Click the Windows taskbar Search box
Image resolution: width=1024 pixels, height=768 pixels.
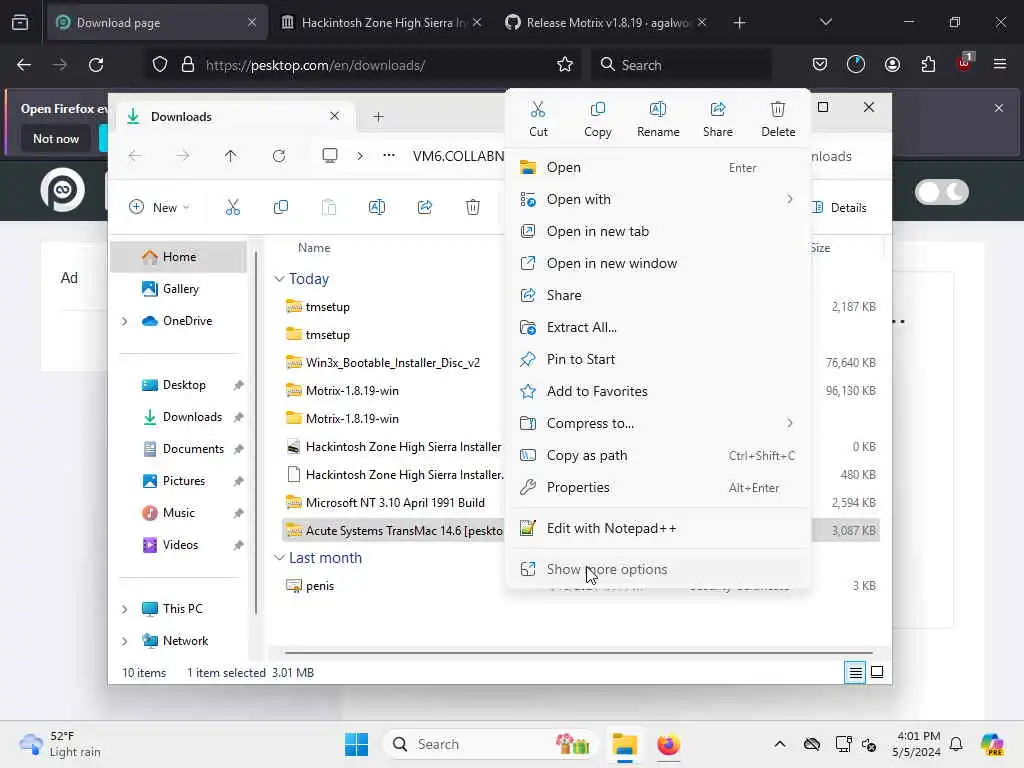pos(490,744)
